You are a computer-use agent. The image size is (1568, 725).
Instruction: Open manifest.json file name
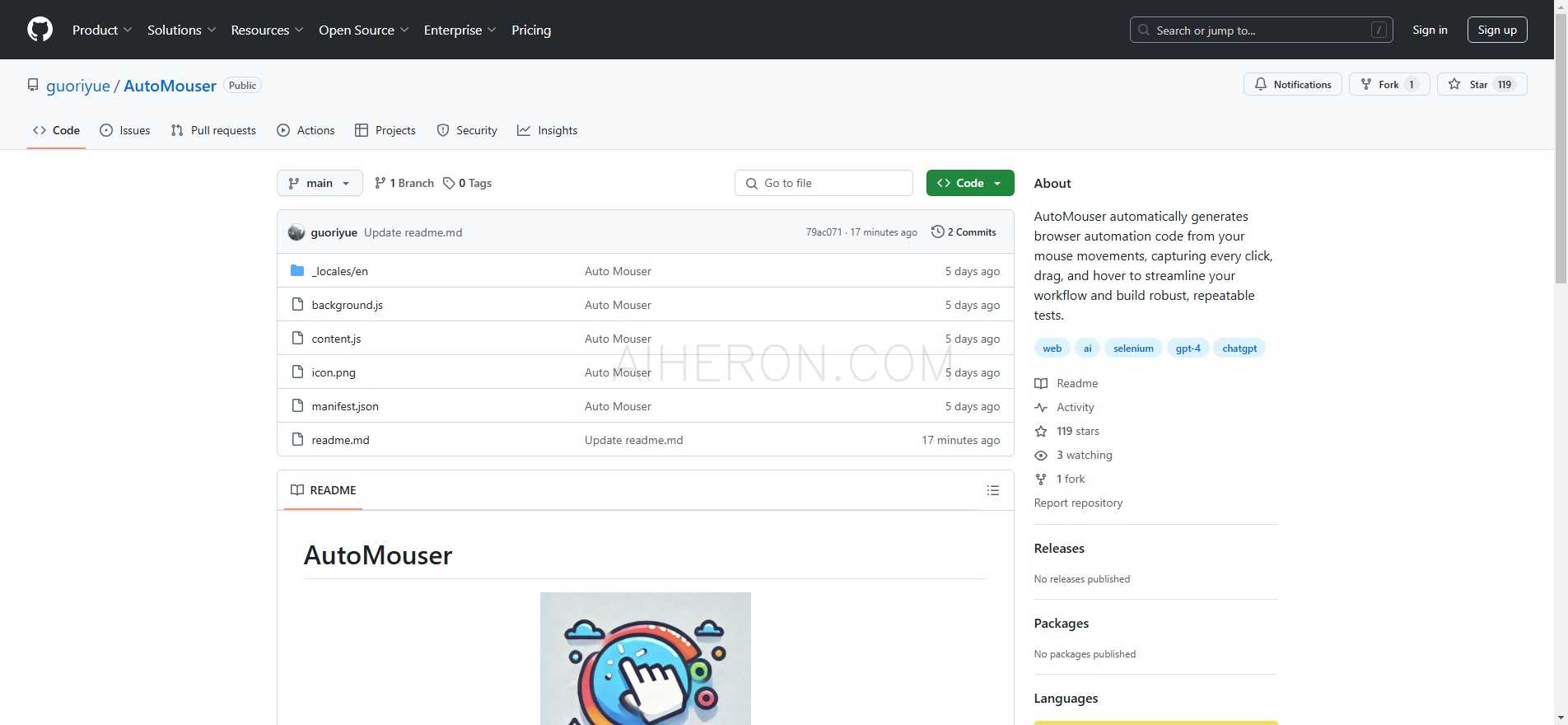(345, 406)
